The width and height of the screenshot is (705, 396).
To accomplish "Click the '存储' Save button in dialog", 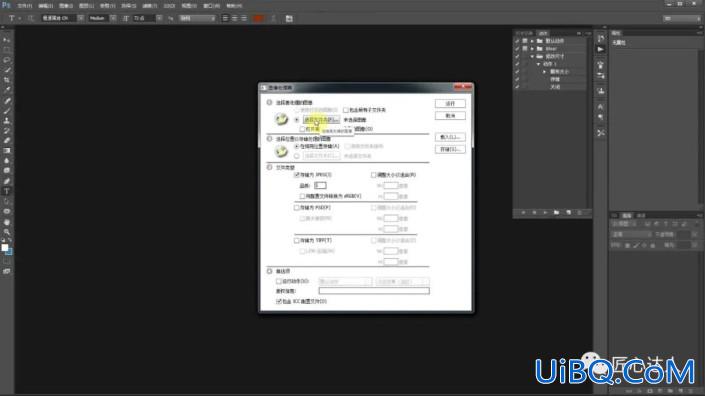I will tap(450, 149).
